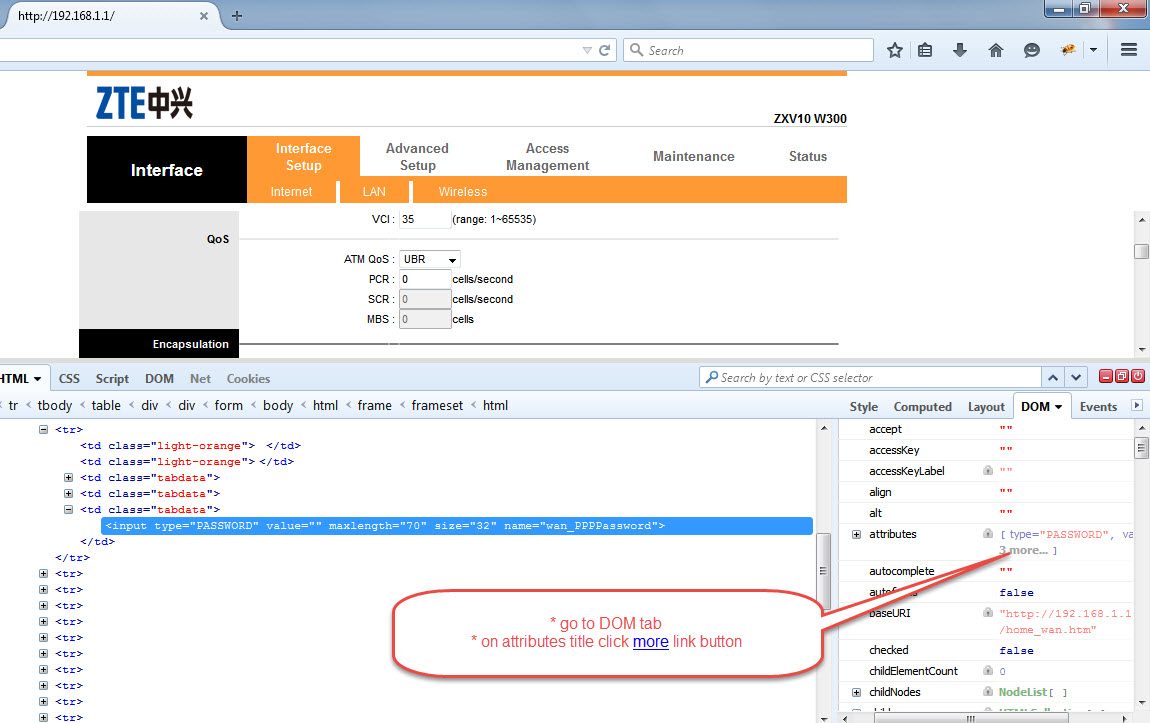Image resolution: width=1150 pixels, height=723 pixels.
Task: Deactivate Firebug with the power button
Action: pyautogui.click(x=1137, y=378)
